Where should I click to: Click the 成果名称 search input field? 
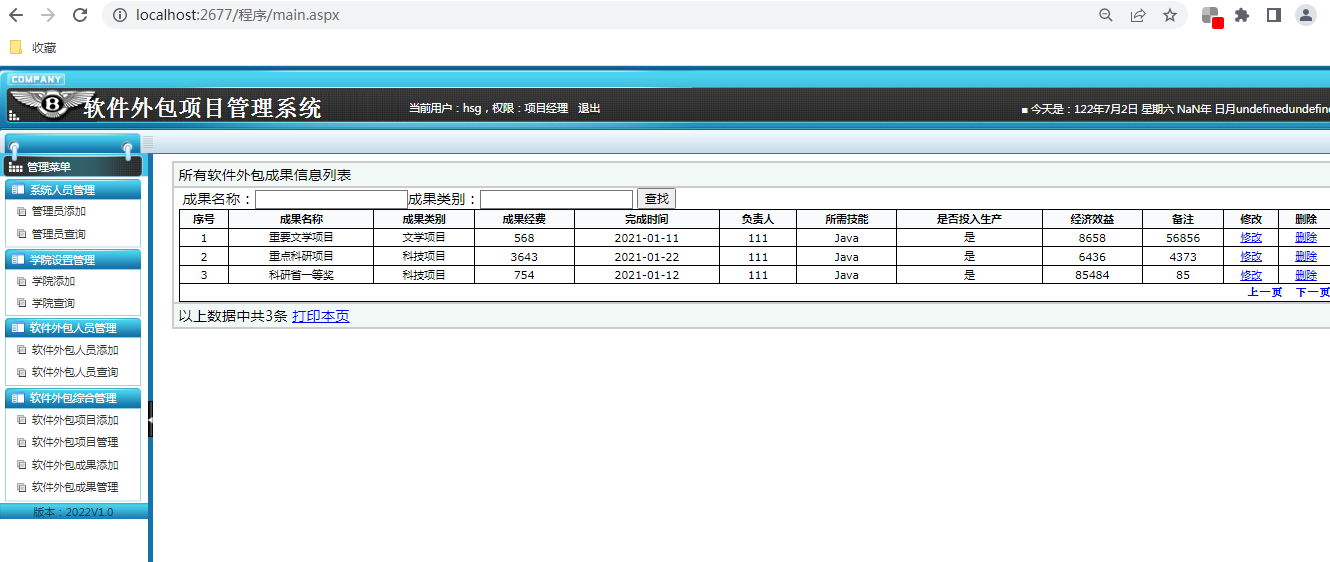pos(331,199)
